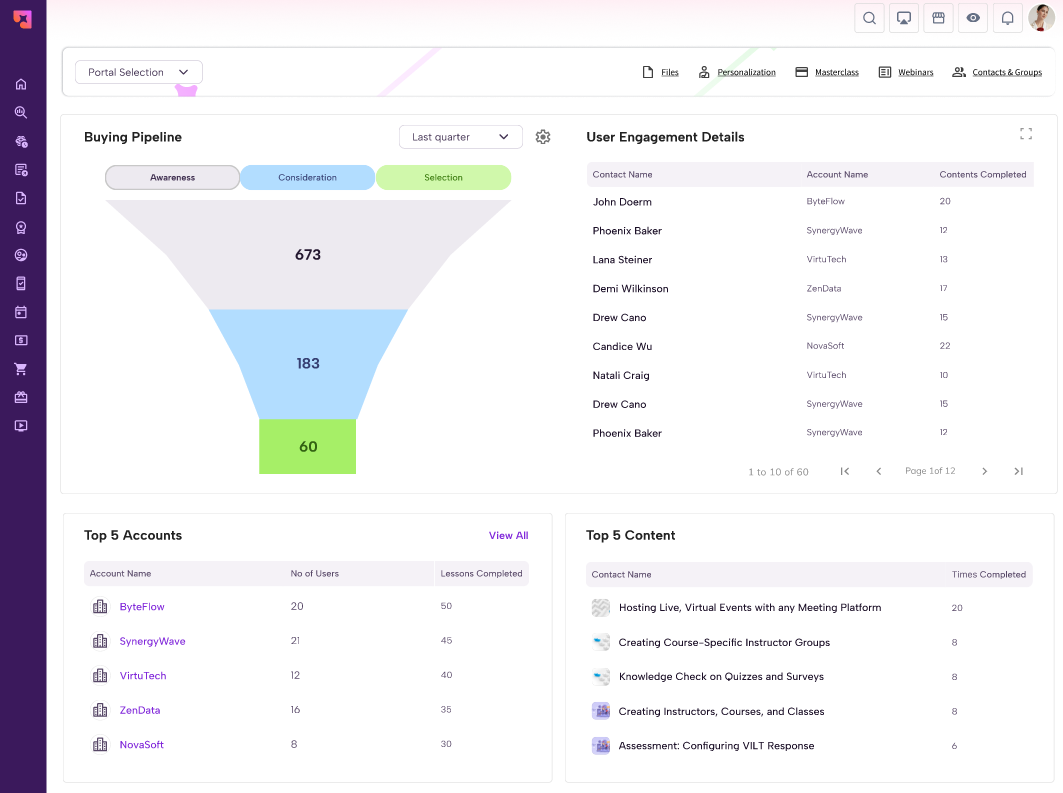Viewport: 1063px width, 793px height.
Task: Open the ByteFlow account link
Action: pos(144,606)
